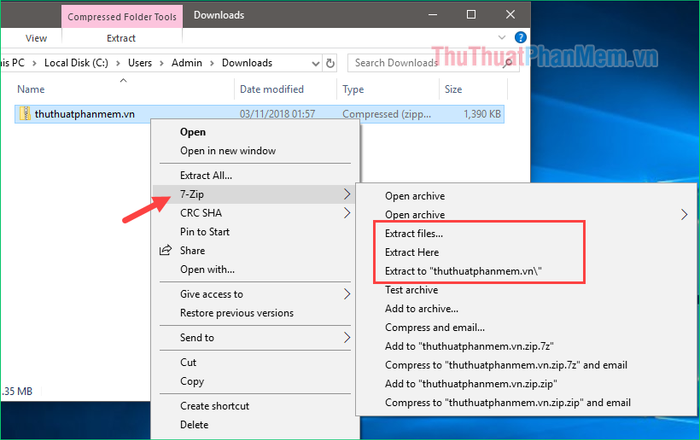Click the 03/11/2018 01:57 date cell
Image resolution: width=700 pixels, height=440 pixels.
[277, 114]
